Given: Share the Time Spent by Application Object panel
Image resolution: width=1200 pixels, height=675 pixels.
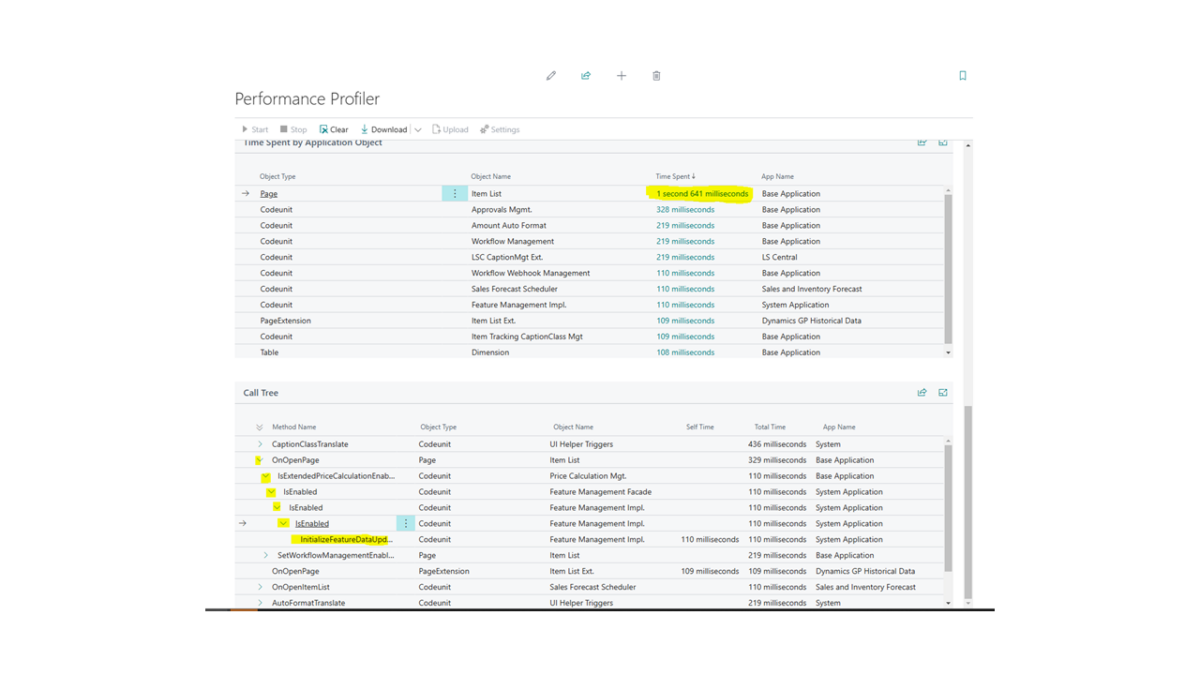Looking at the screenshot, I should click(x=921, y=142).
